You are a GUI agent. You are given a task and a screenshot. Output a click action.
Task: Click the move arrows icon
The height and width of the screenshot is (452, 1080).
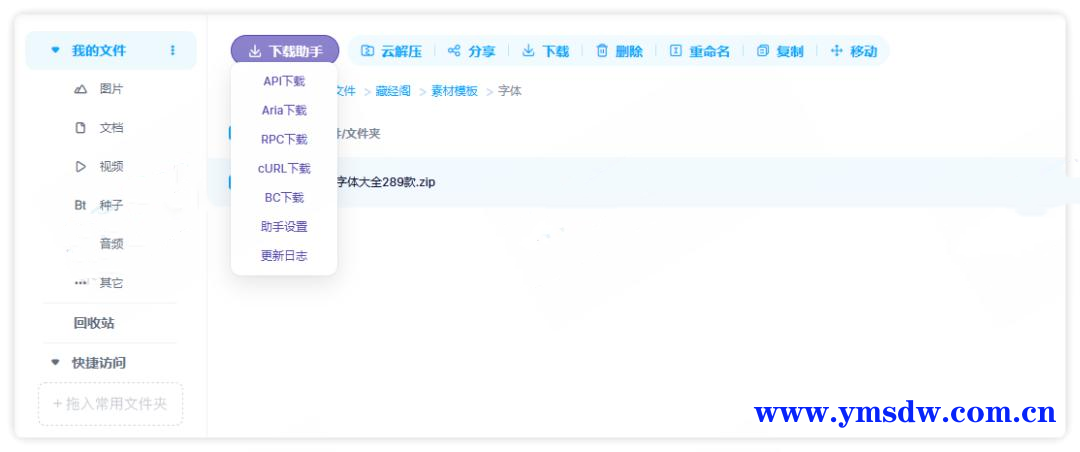pyautogui.click(x=837, y=51)
